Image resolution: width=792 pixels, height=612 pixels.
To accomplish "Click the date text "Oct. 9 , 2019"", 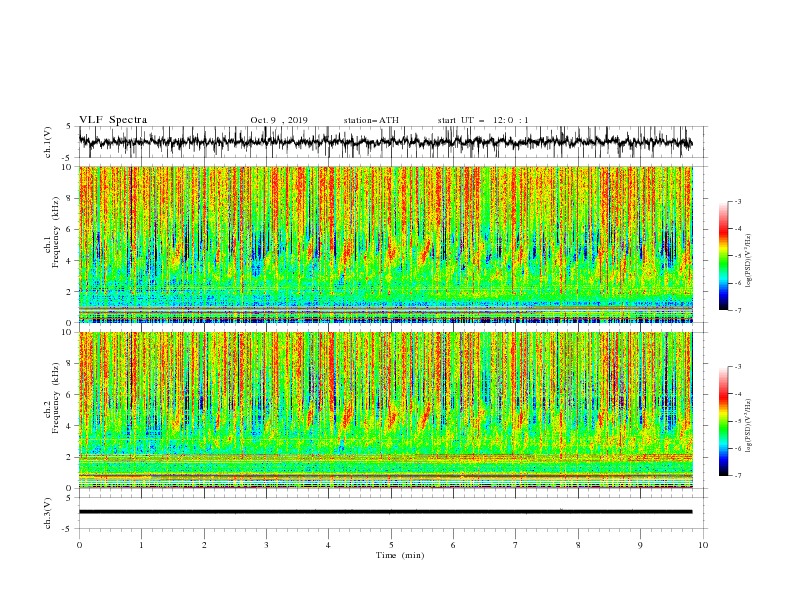I will pyautogui.click(x=279, y=120).
